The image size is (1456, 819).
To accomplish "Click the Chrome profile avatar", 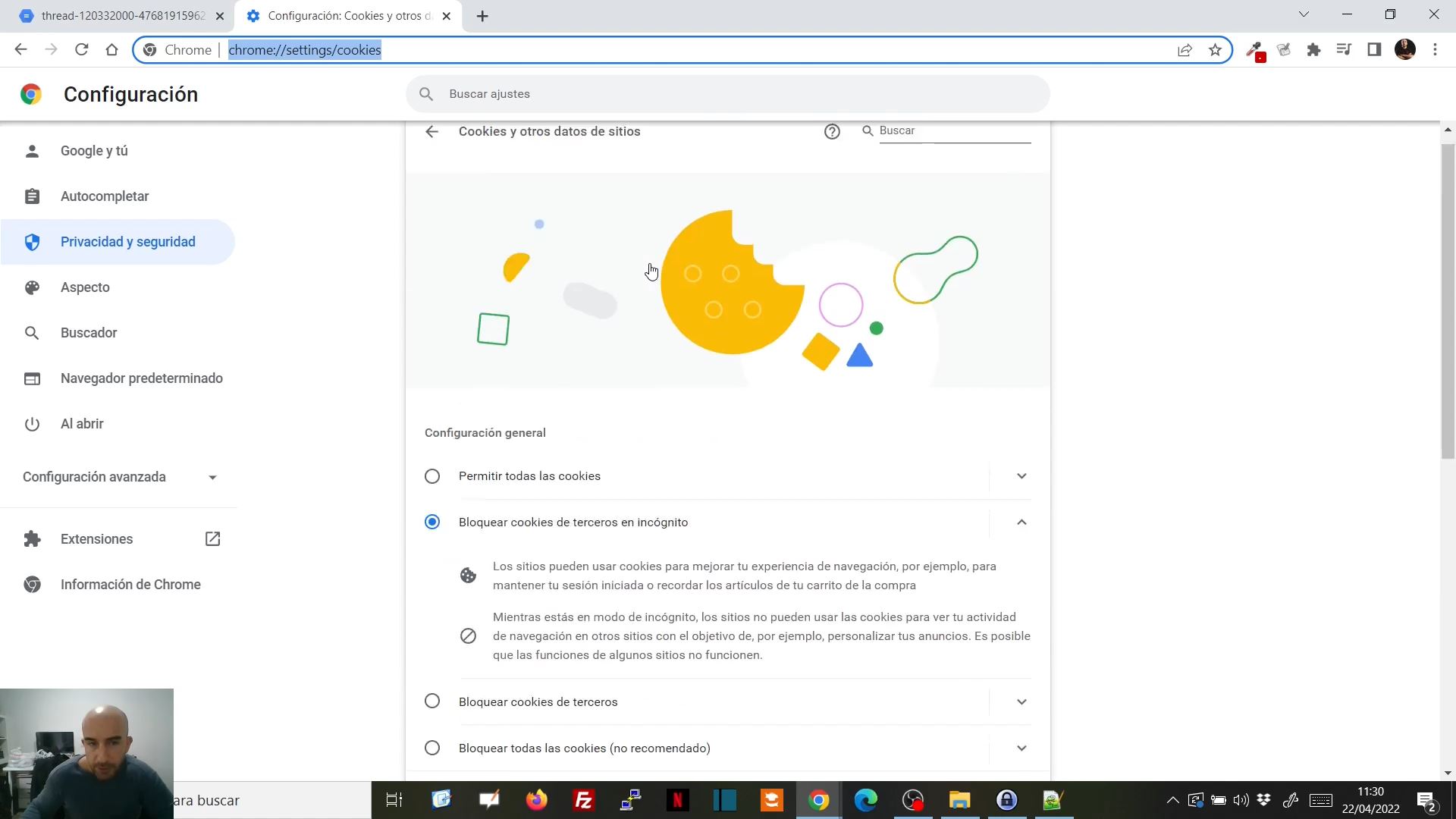I will point(1406,49).
